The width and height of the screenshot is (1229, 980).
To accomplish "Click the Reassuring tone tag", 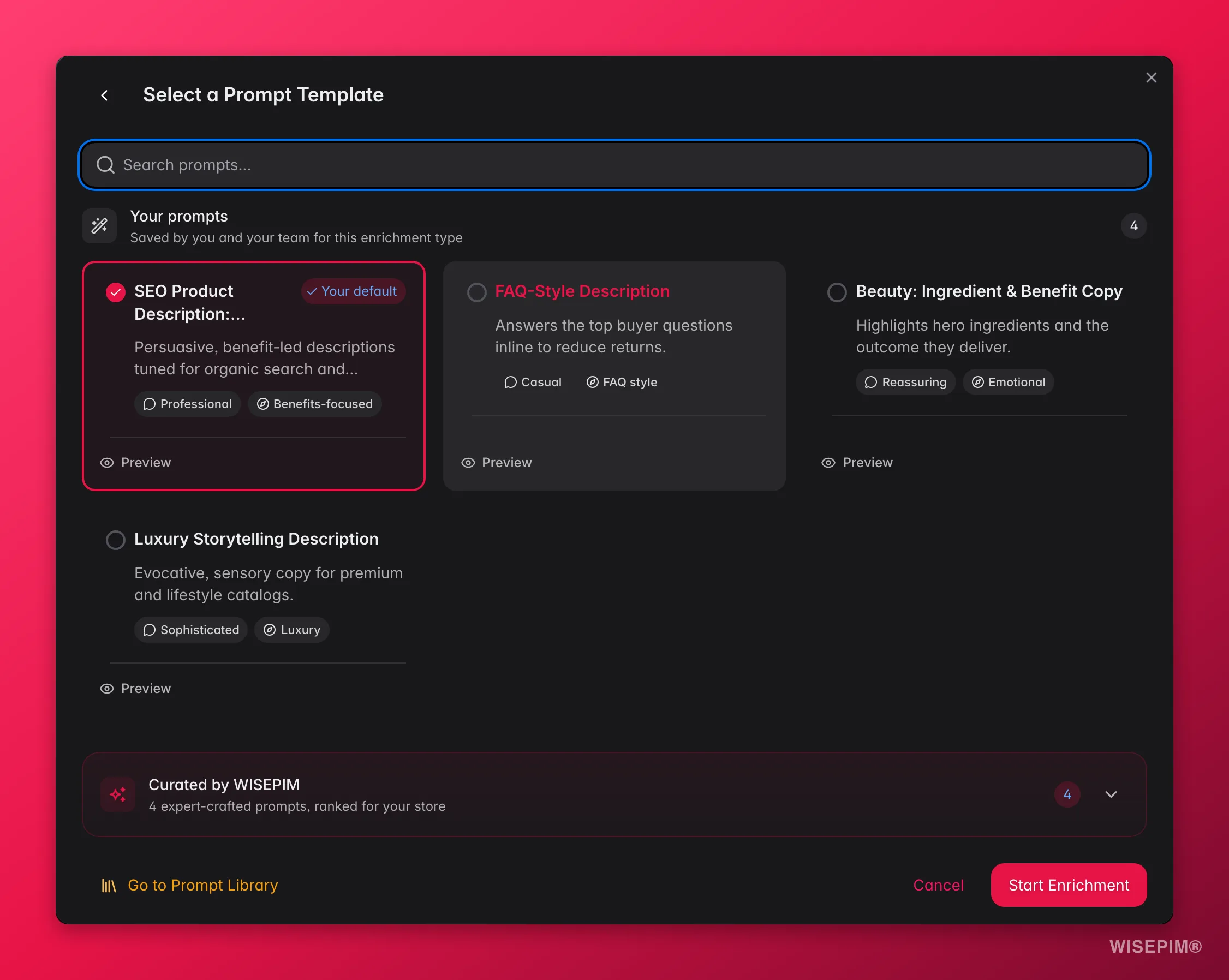I will click(x=905, y=382).
